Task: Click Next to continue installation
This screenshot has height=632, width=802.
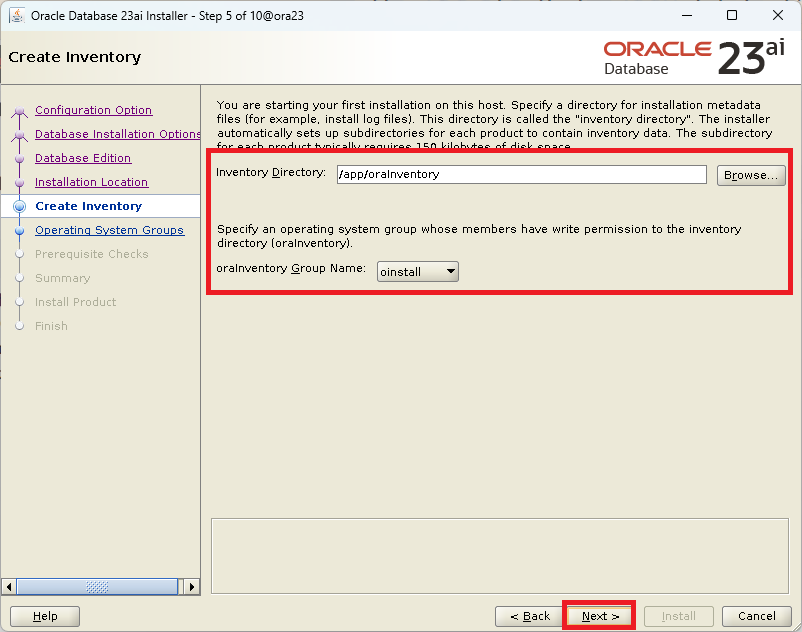Action: [599, 616]
